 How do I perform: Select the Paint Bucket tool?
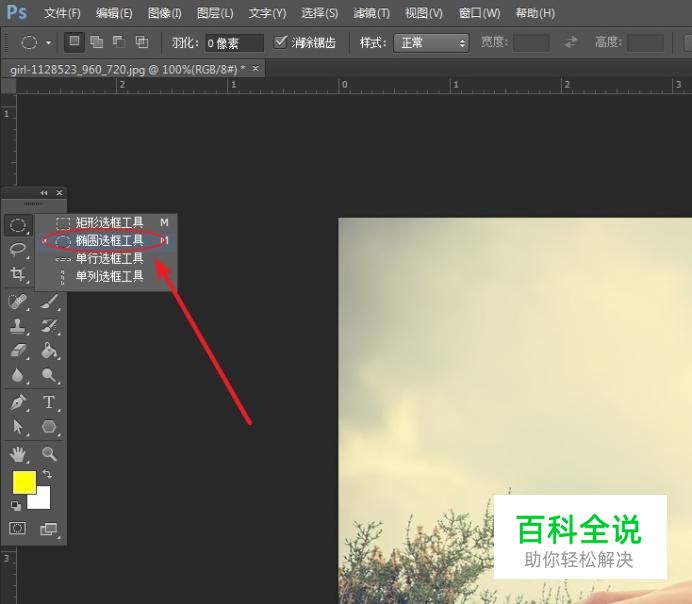(x=49, y=351)
